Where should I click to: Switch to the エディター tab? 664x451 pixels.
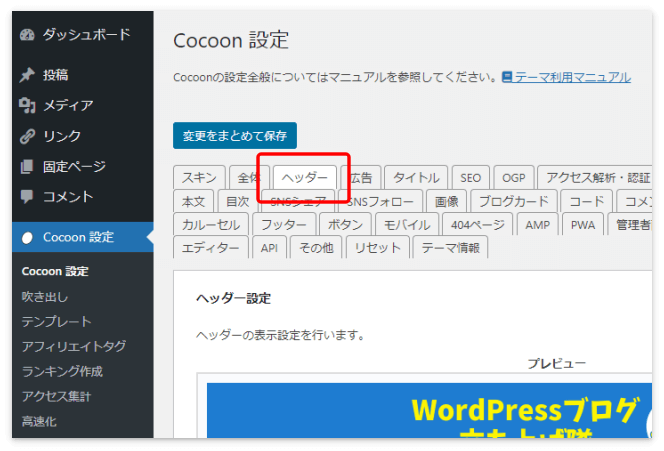coord(210,247)
